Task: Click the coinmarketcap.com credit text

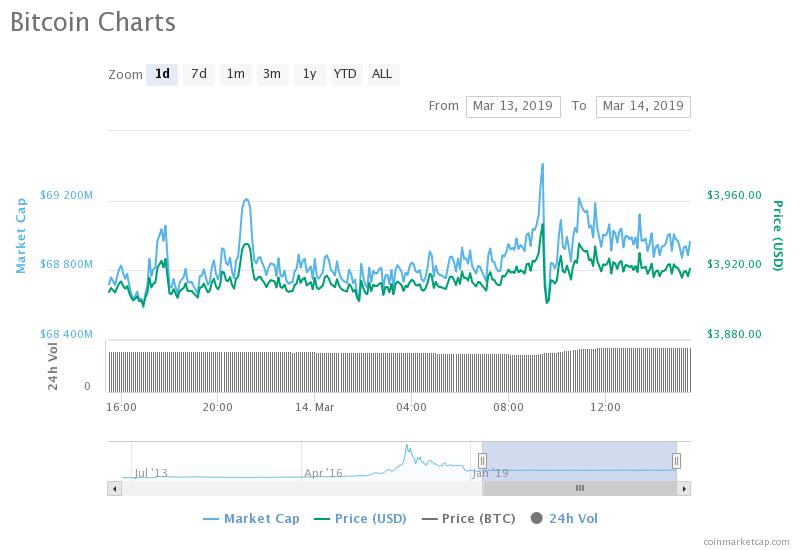Action: tap(746, 542)
